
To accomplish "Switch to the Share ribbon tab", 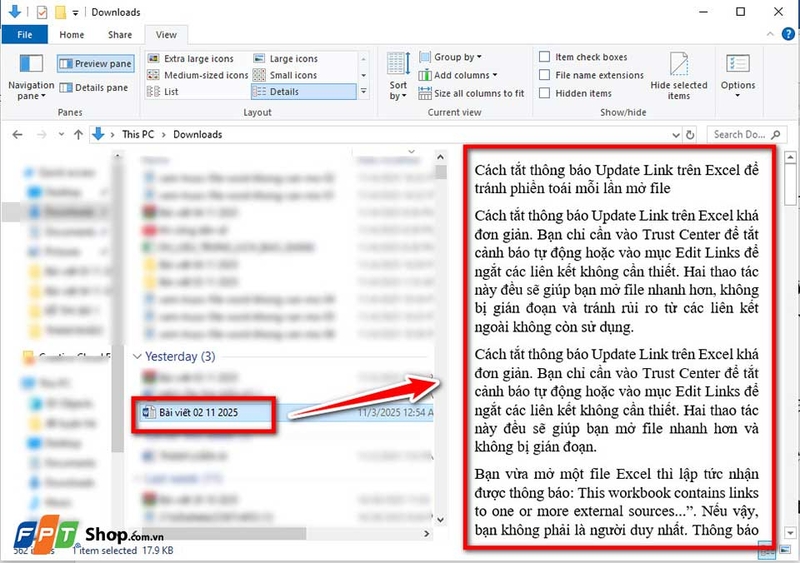I will [x=120, y=35].
